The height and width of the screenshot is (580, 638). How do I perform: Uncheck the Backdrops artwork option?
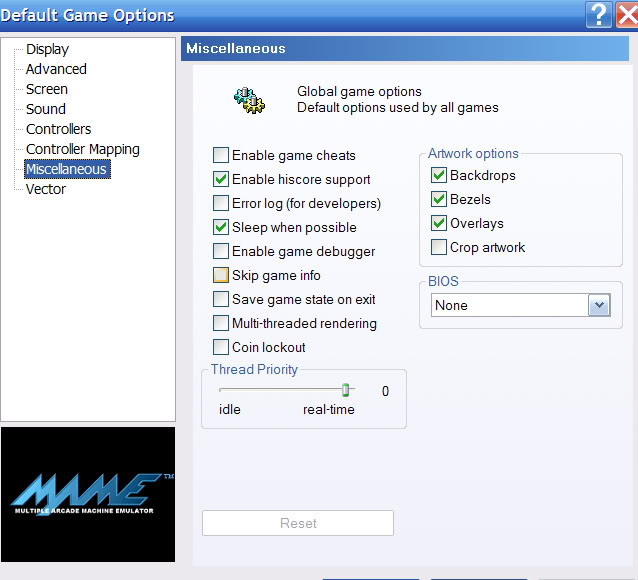pos(439,176)
